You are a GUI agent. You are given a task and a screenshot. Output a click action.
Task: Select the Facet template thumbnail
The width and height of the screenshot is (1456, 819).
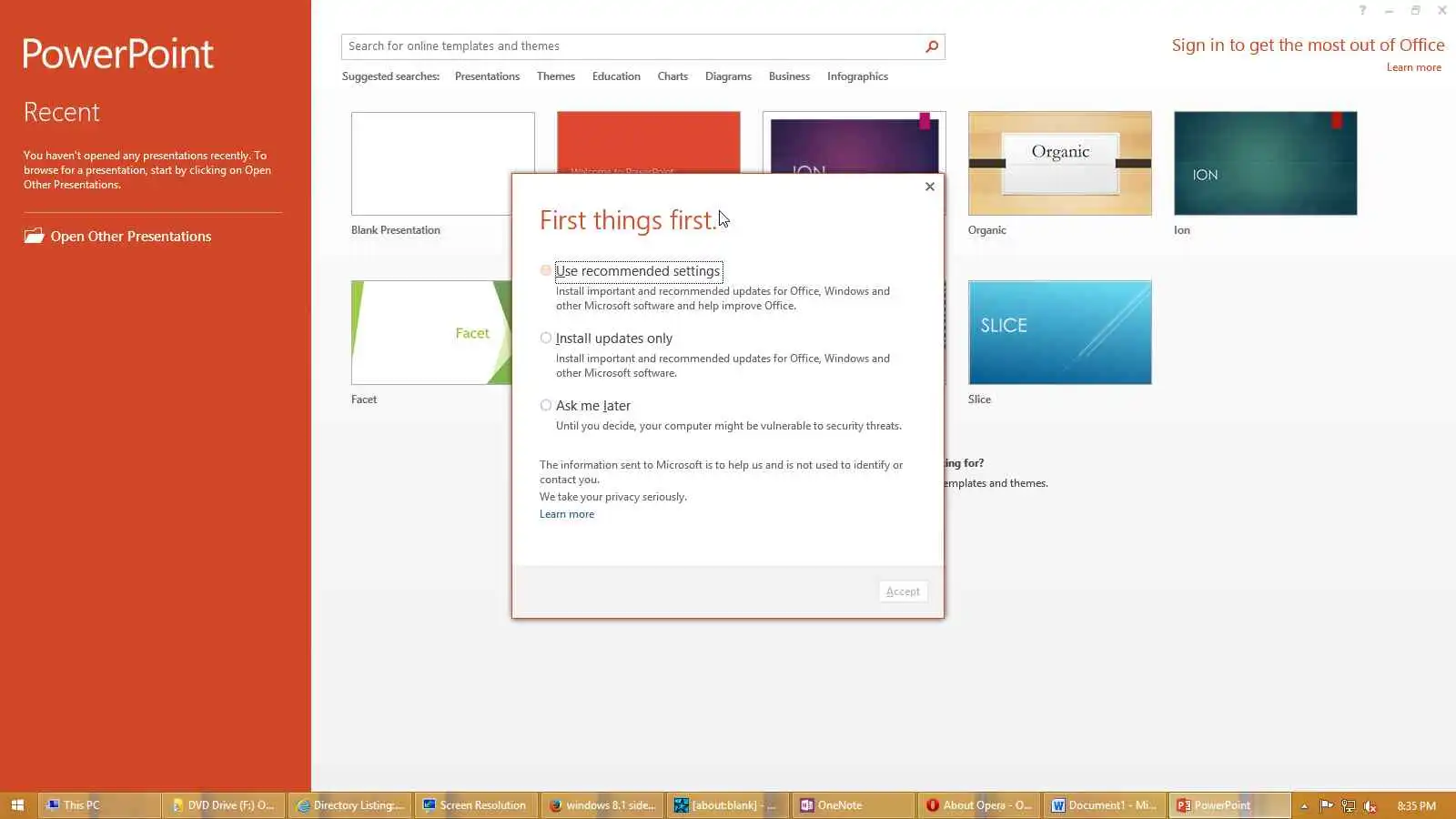(431, 332)
